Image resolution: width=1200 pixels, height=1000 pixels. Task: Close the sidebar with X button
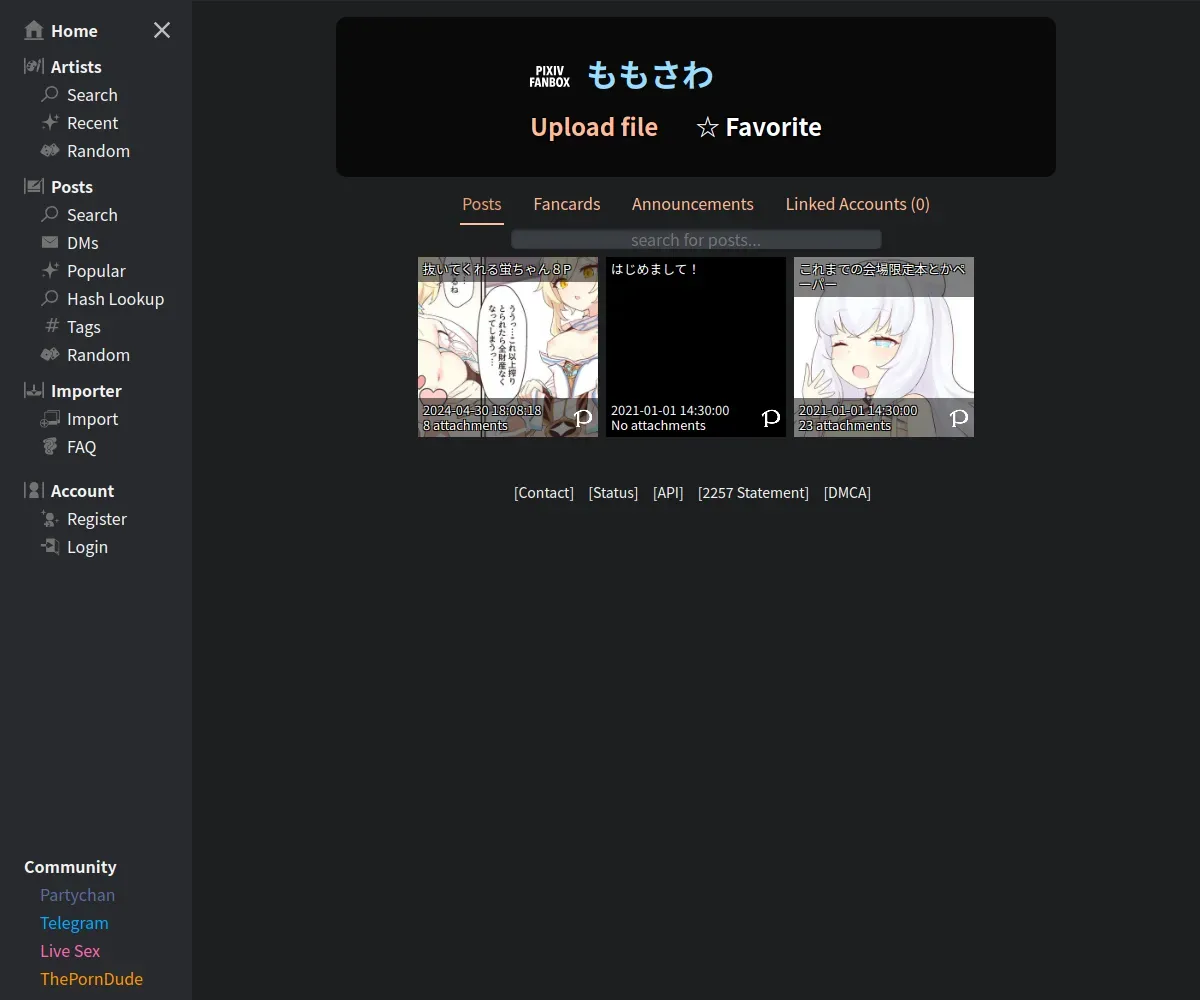[162, 30]
